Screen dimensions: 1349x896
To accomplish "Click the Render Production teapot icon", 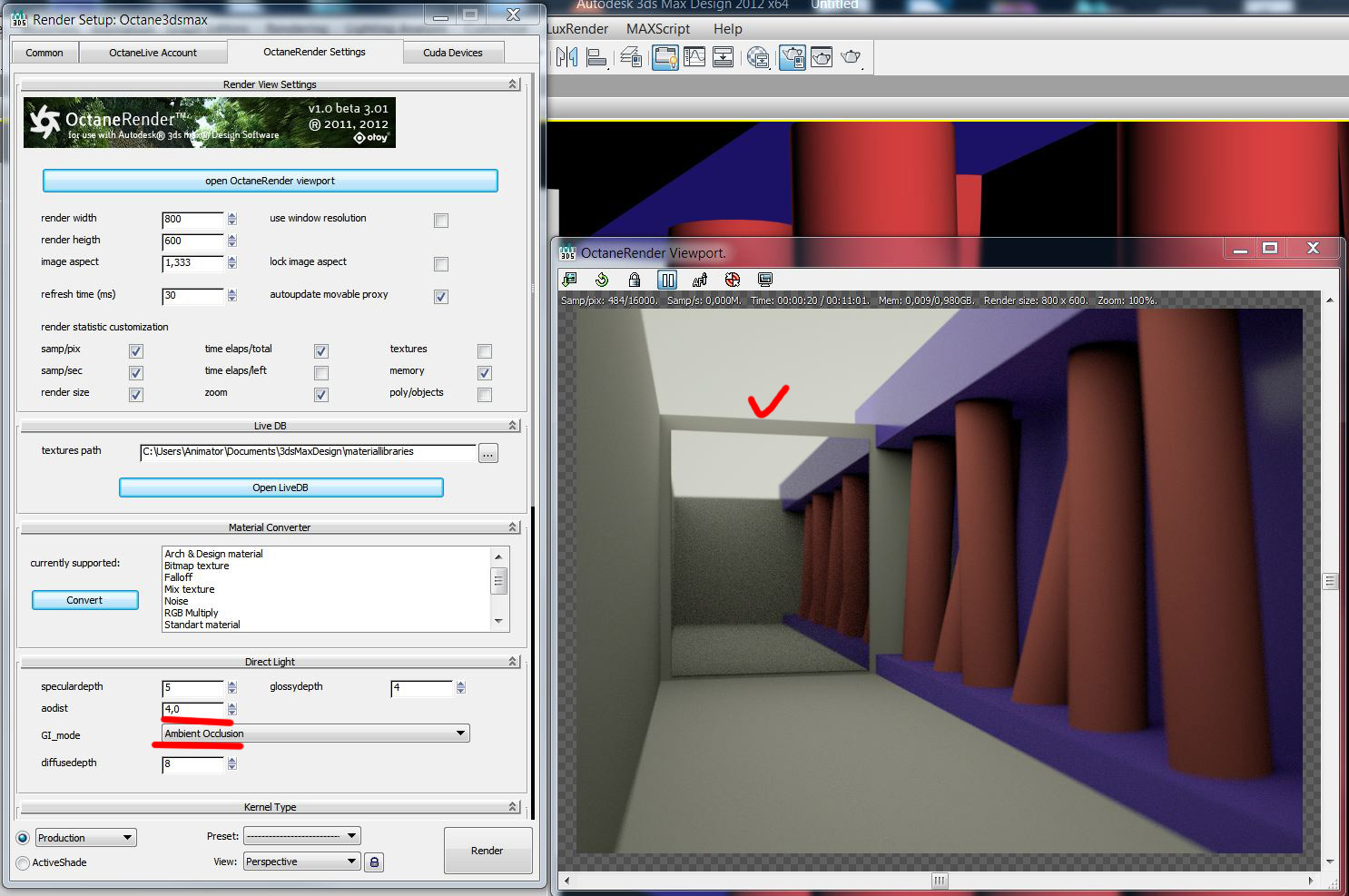I will (852, 58).
